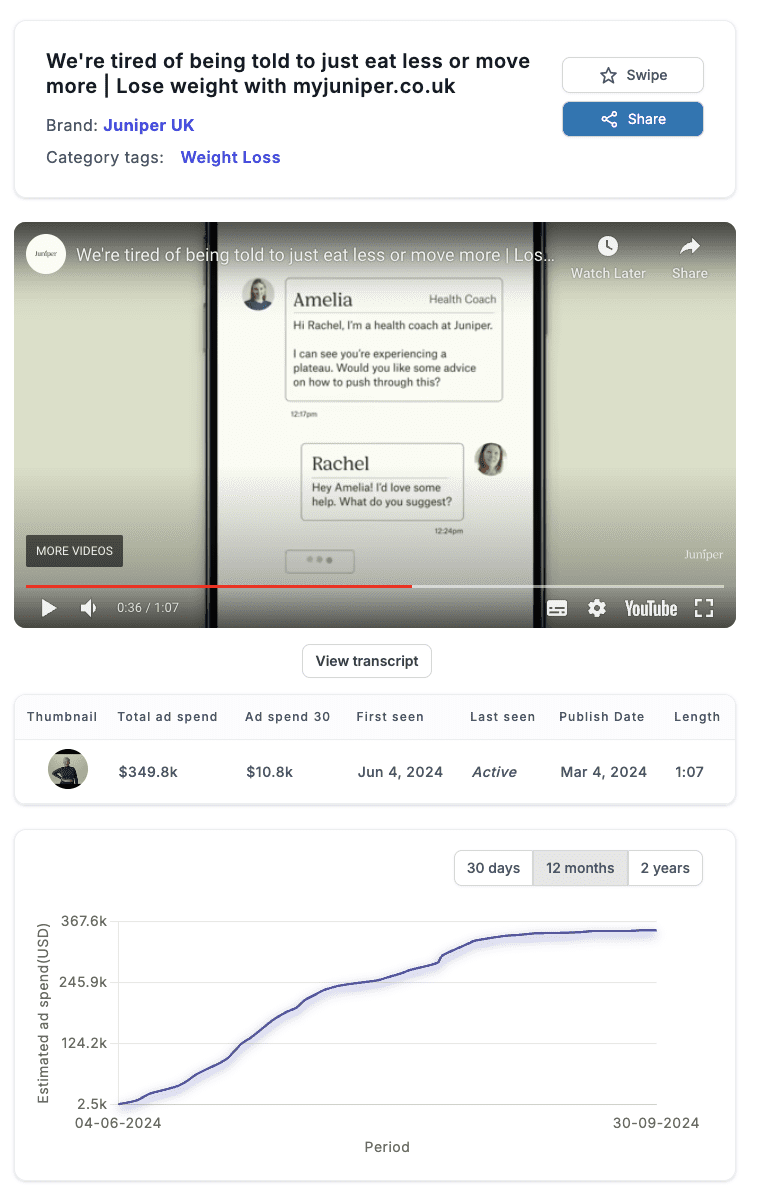Click the ad thumbnail image
The image size is (758, 1196).
[x=68, y=769]
